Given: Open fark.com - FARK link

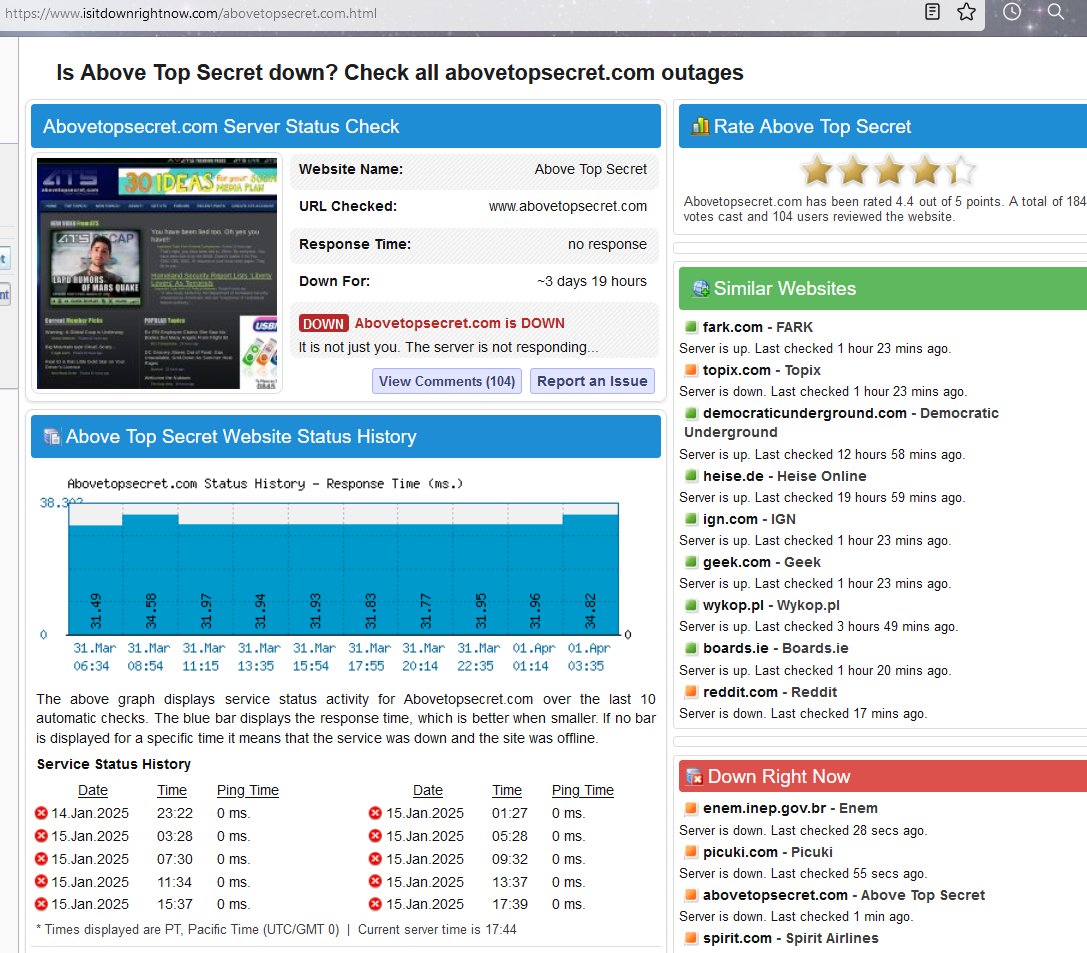Looking at the screenshot, I should coord(758,327).
